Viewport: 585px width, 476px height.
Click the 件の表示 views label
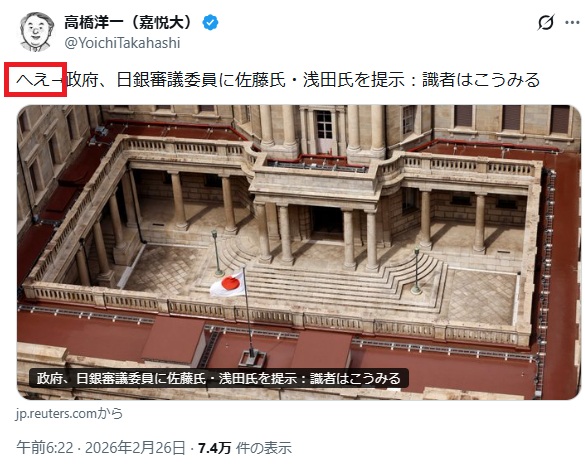(263, 448)
